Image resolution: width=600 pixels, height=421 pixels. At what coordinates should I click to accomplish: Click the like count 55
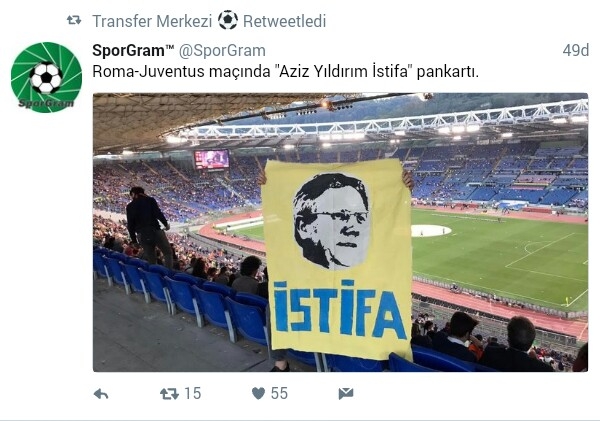point(279,393)
